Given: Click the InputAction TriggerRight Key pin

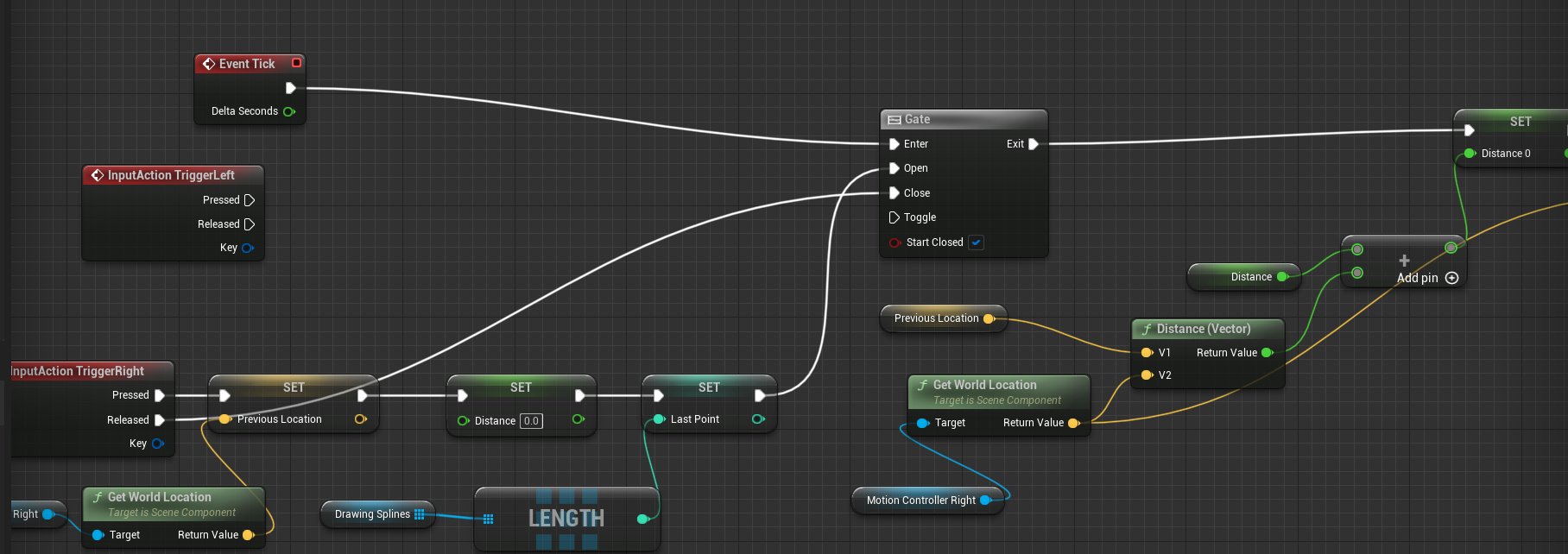Looking at the screenshot, I should [158, 444].
